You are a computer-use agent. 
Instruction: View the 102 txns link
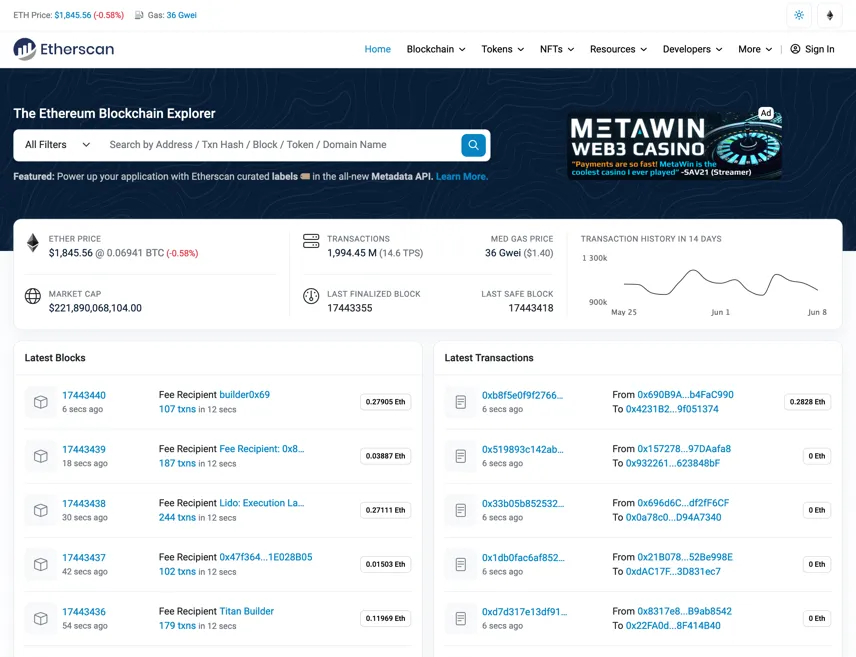pos(177,571)
